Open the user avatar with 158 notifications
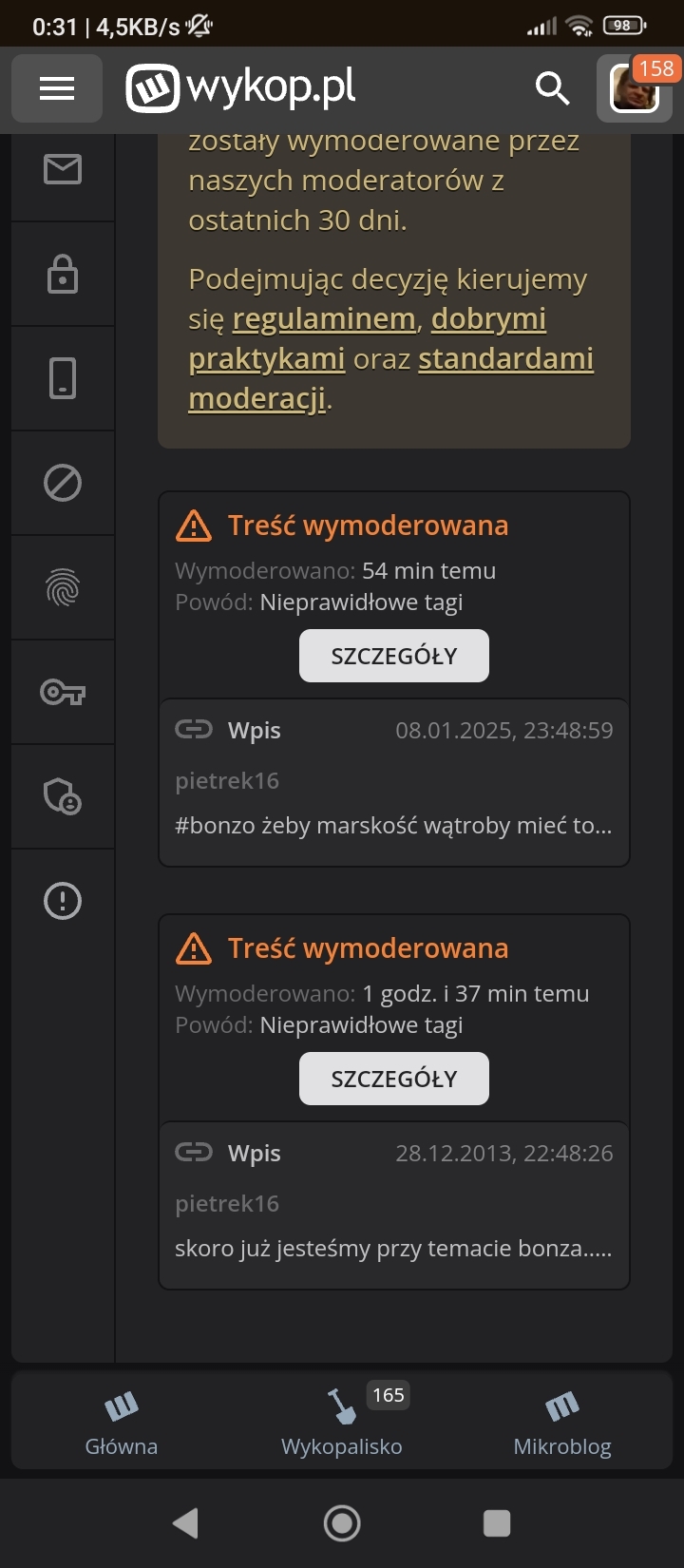This screenshot has height=1568, width=684. coord(635,88)
